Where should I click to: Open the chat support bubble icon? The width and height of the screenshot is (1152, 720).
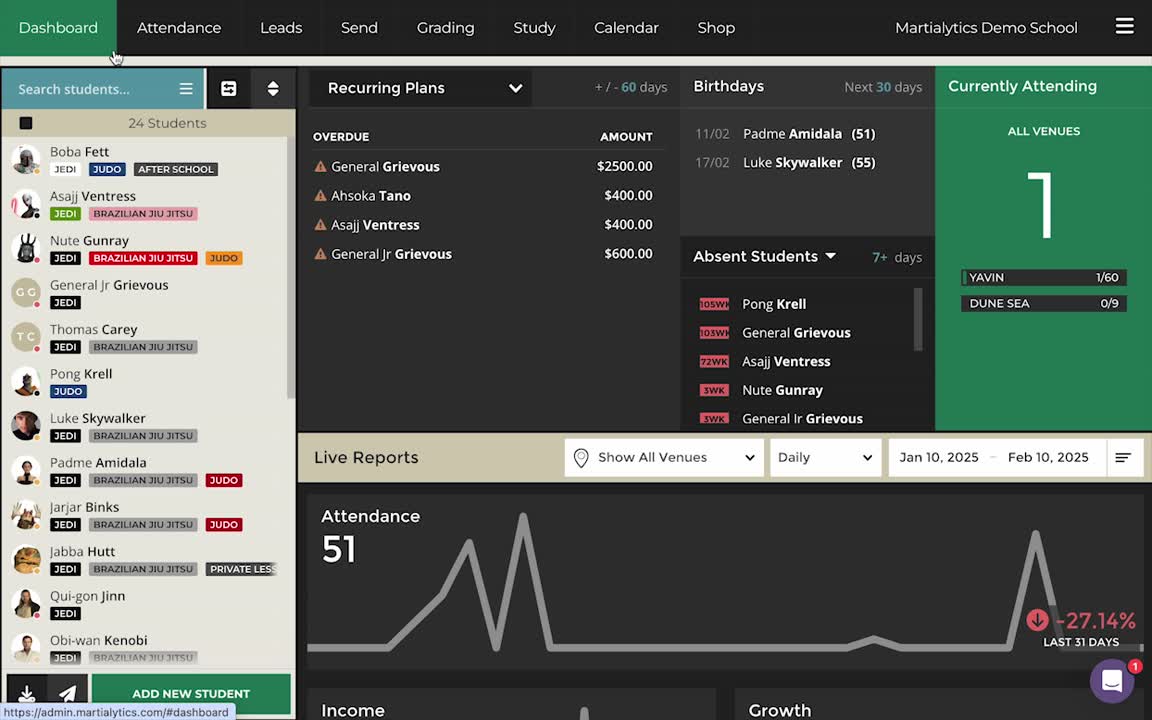[x=1112, y=680]
